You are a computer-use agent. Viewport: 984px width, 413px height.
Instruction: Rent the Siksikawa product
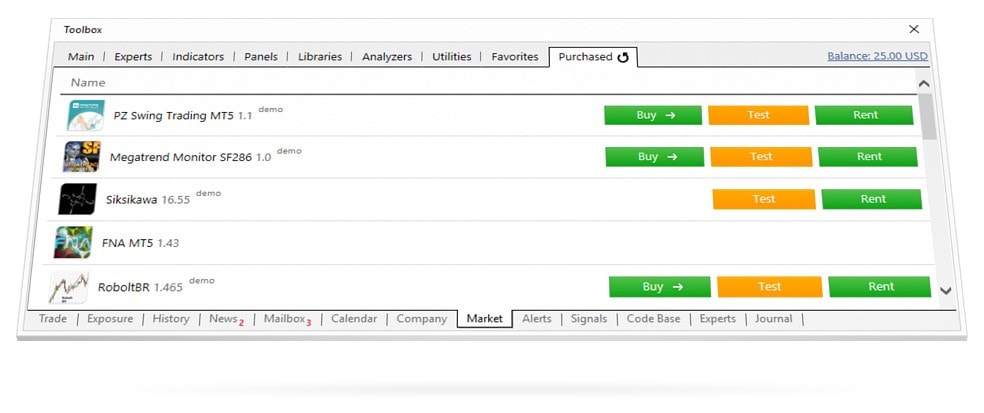coord(872,199)
